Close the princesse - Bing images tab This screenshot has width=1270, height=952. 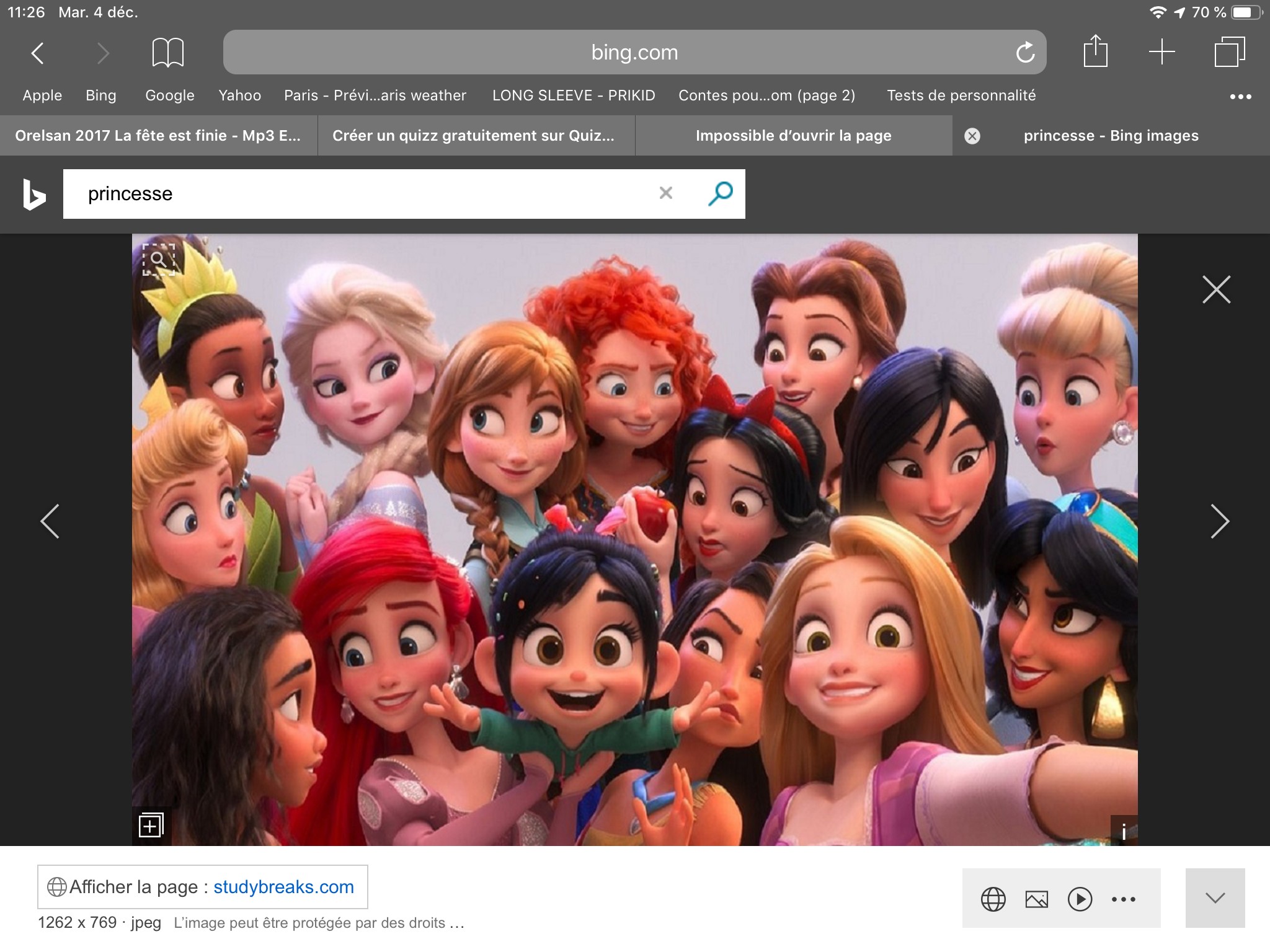point(972,136)
